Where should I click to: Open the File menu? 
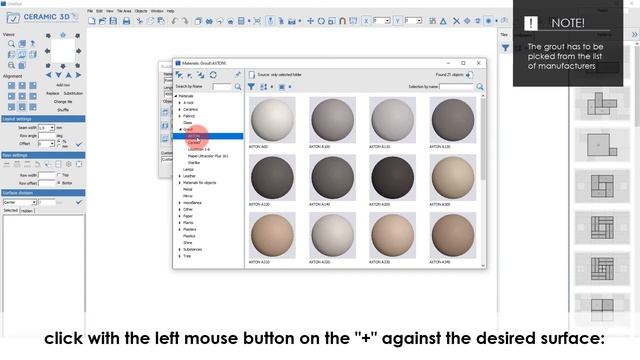click(x=90, y=11)
